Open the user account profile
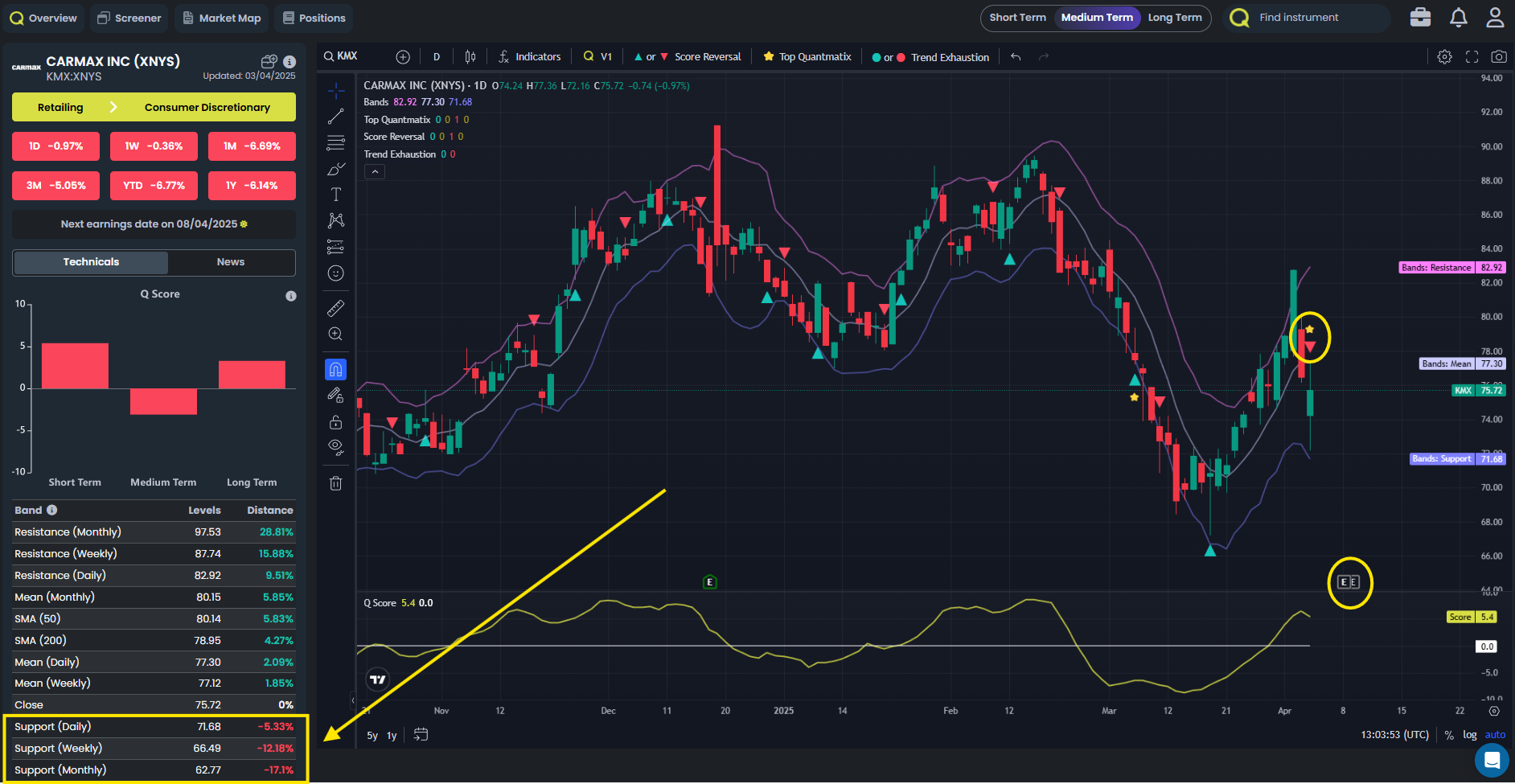 [1495, 18]
